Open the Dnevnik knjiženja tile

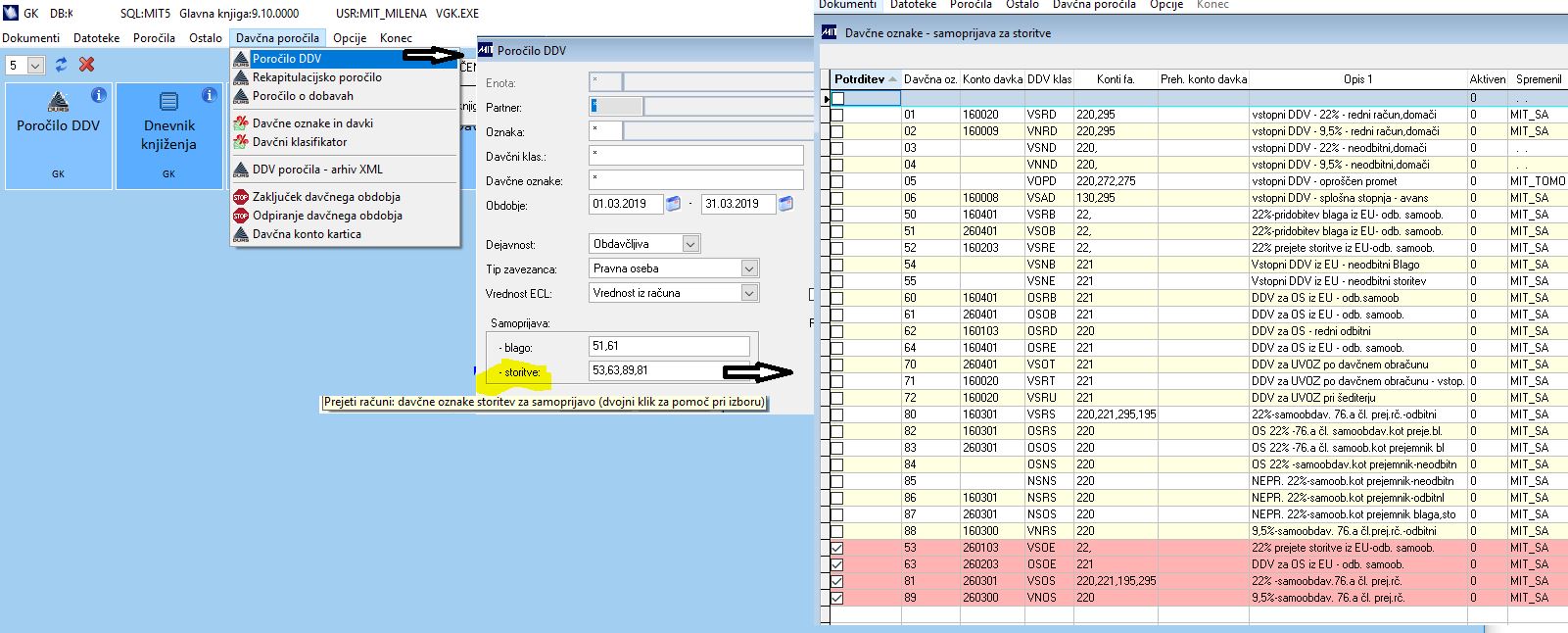[168, 135]
